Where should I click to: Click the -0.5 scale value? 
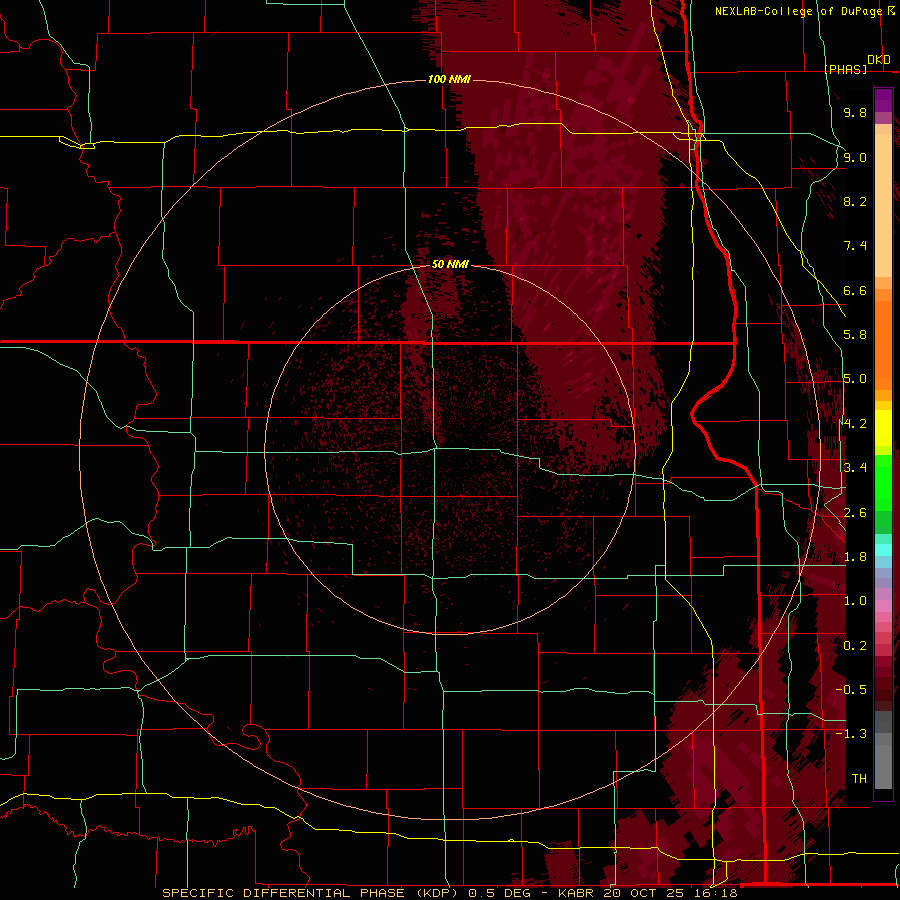[x=851, y=689]
